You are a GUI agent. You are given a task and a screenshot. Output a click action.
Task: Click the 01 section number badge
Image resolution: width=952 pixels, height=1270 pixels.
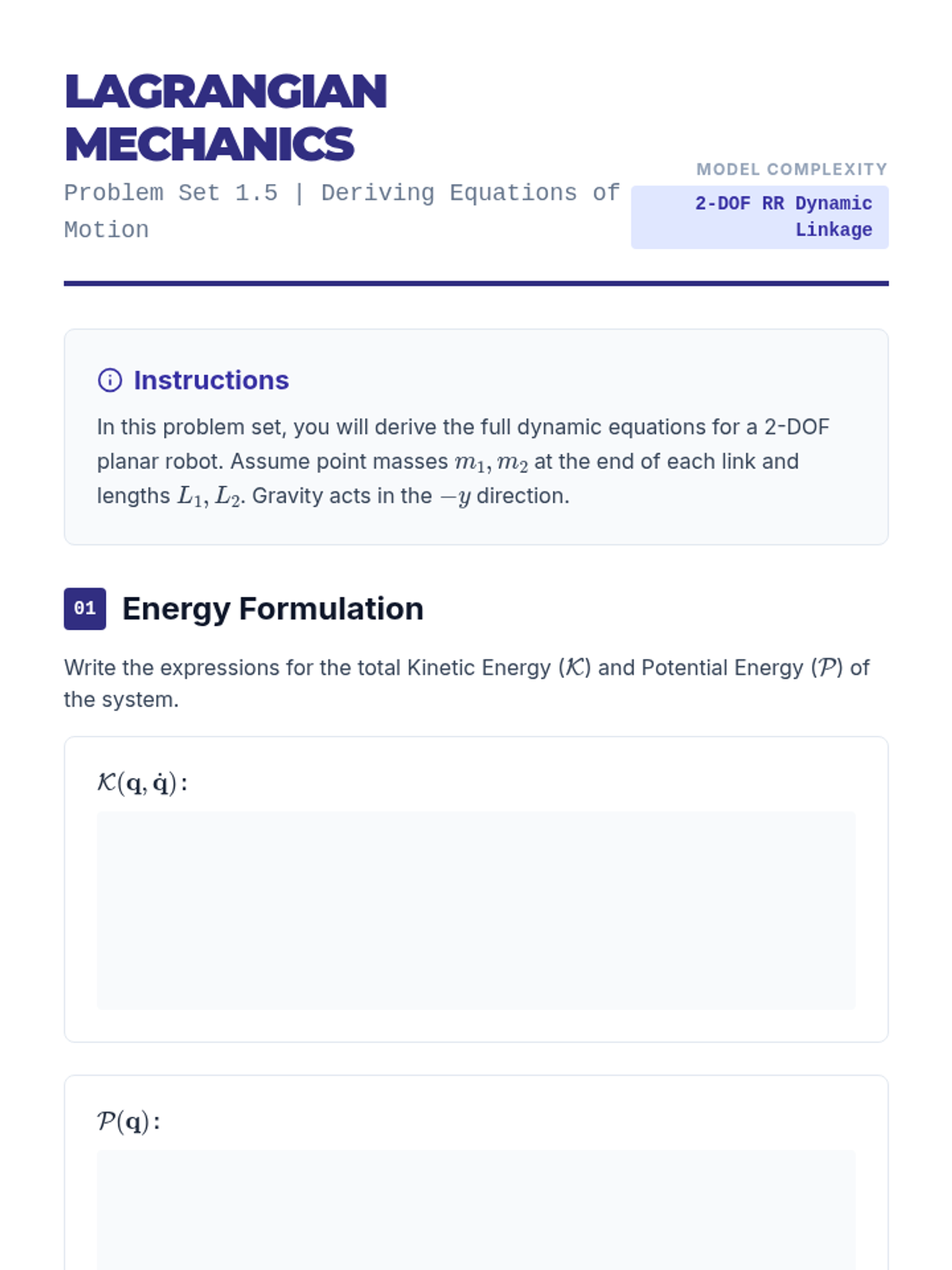coord(85,609)
